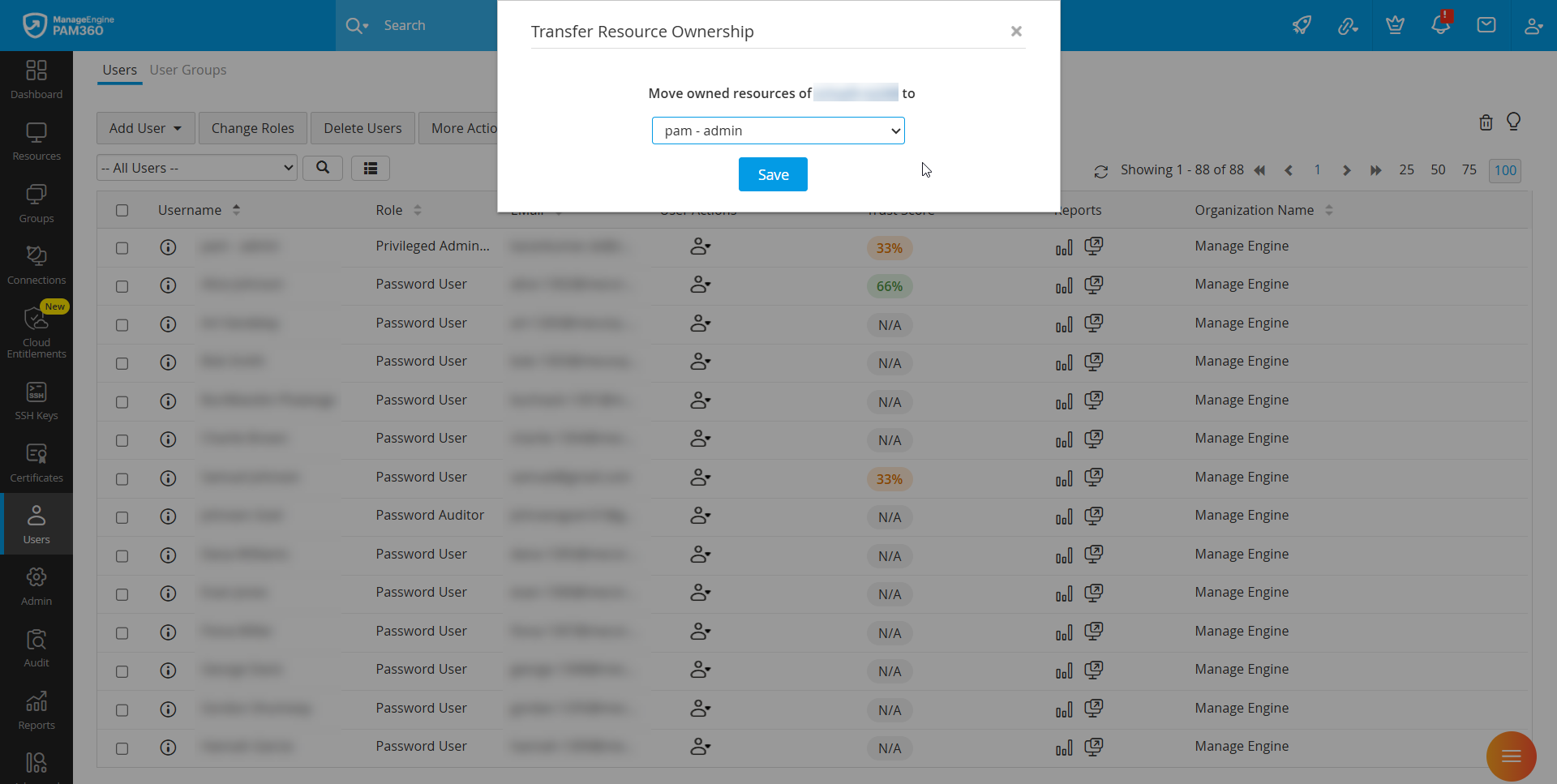
Task: Open the More Actions menu
Action: click(x=465, y=127)
